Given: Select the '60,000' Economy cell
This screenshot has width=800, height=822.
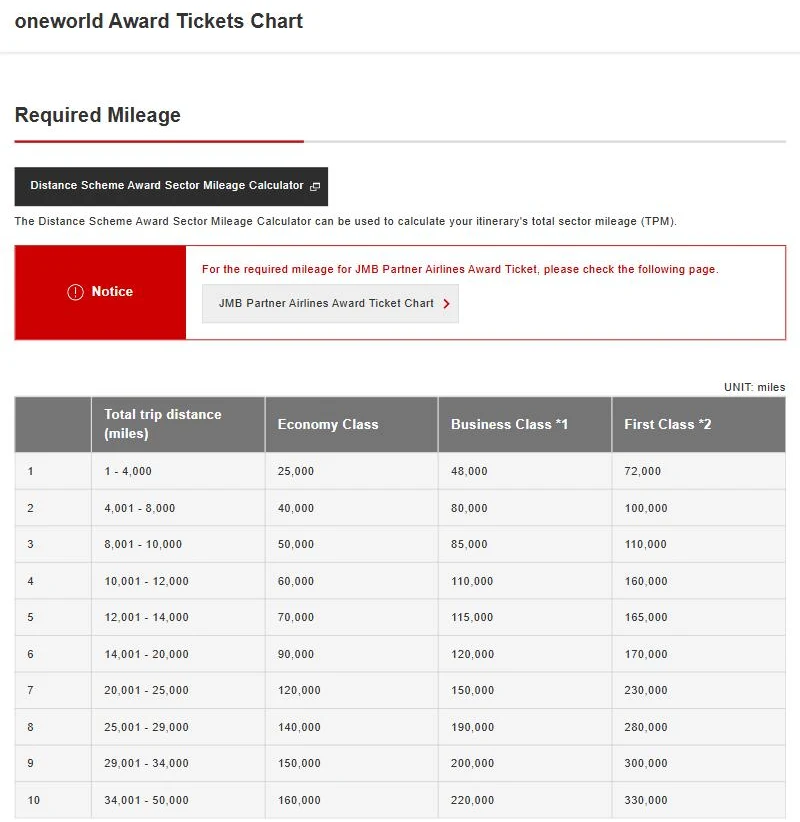Looking at the screenshot, I should click(x=351, y=581).
